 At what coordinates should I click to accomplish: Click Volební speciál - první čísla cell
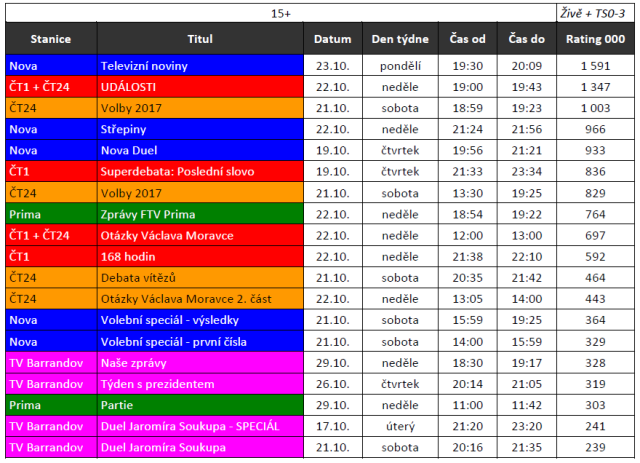point(200,342)
